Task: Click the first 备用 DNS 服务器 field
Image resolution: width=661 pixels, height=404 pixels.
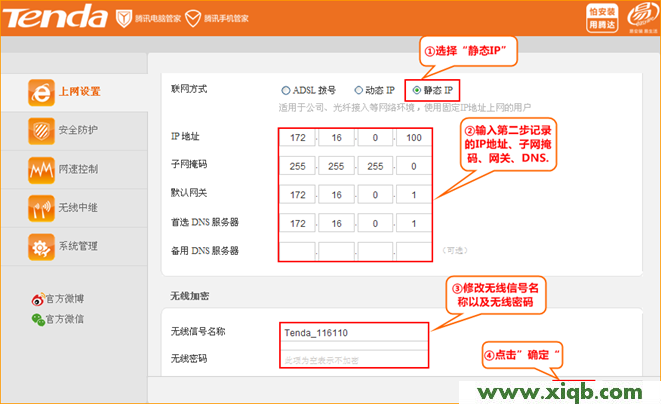Action: tap(296, 250)
